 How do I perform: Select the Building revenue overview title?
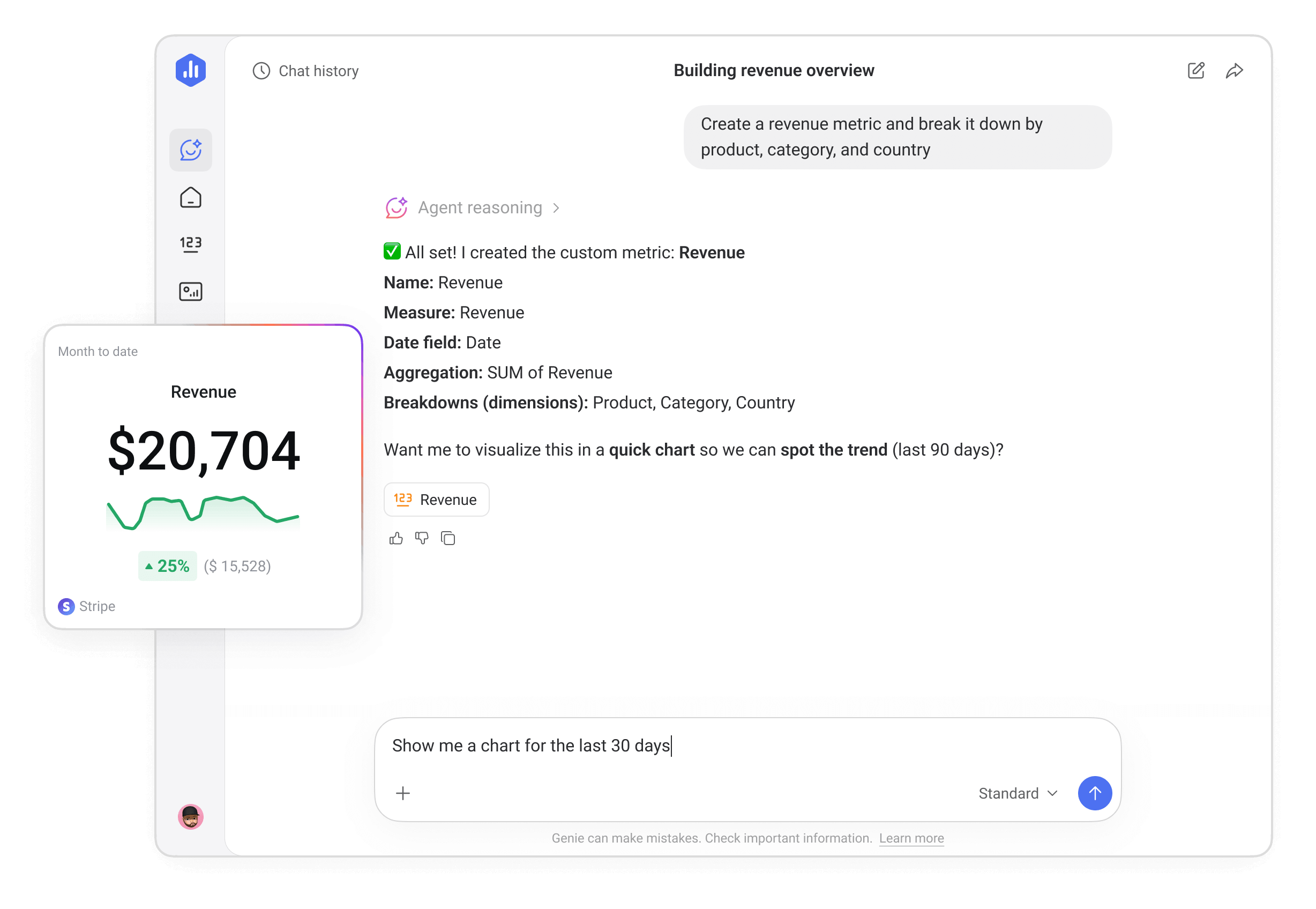point(774,70)
